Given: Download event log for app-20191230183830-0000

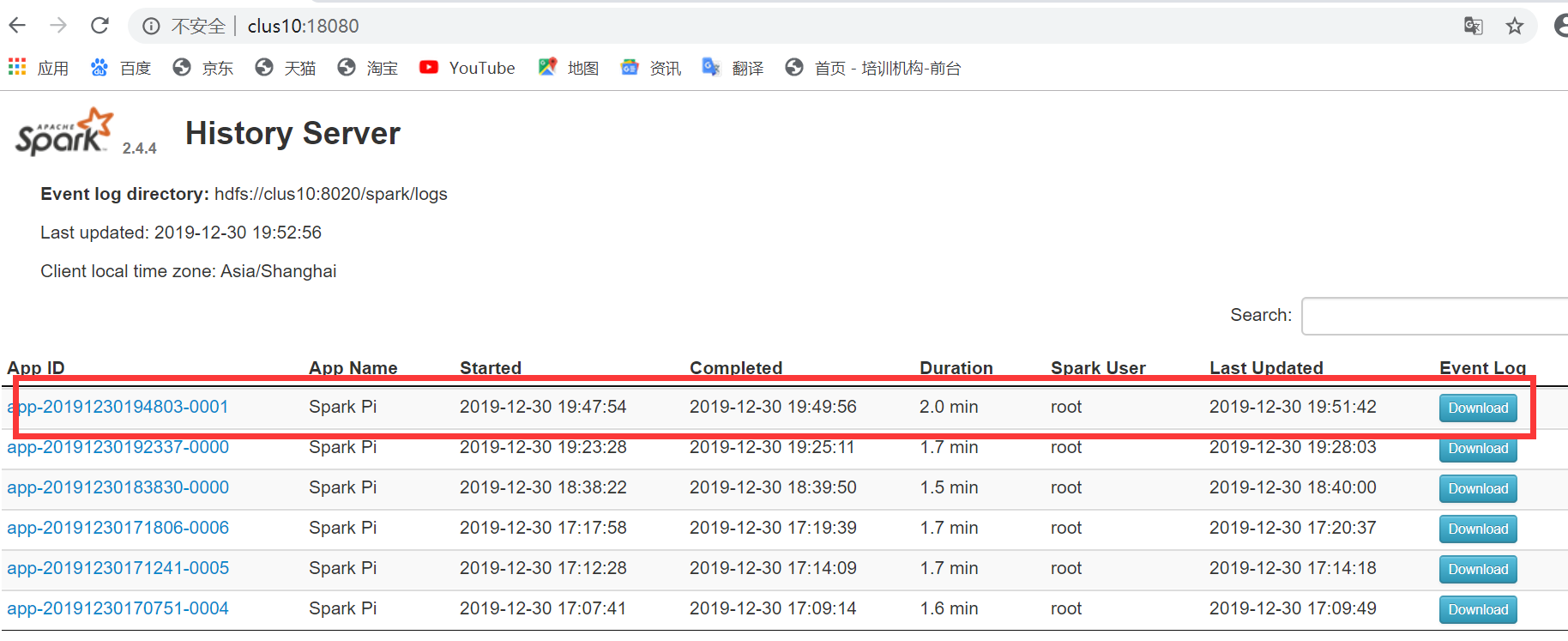Looking at the screenshot, I should point(1478,489).
